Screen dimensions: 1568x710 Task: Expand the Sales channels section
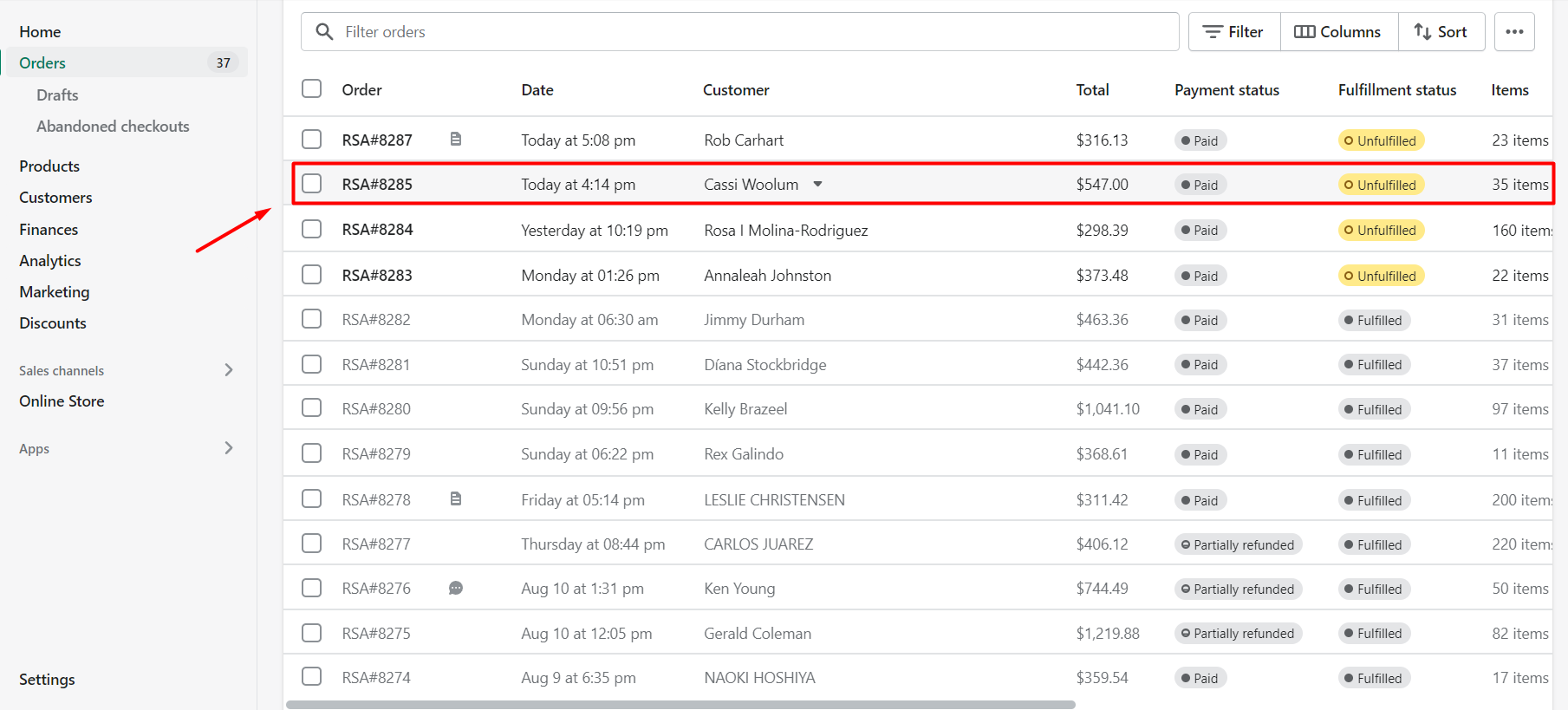[x=229, y=370]
